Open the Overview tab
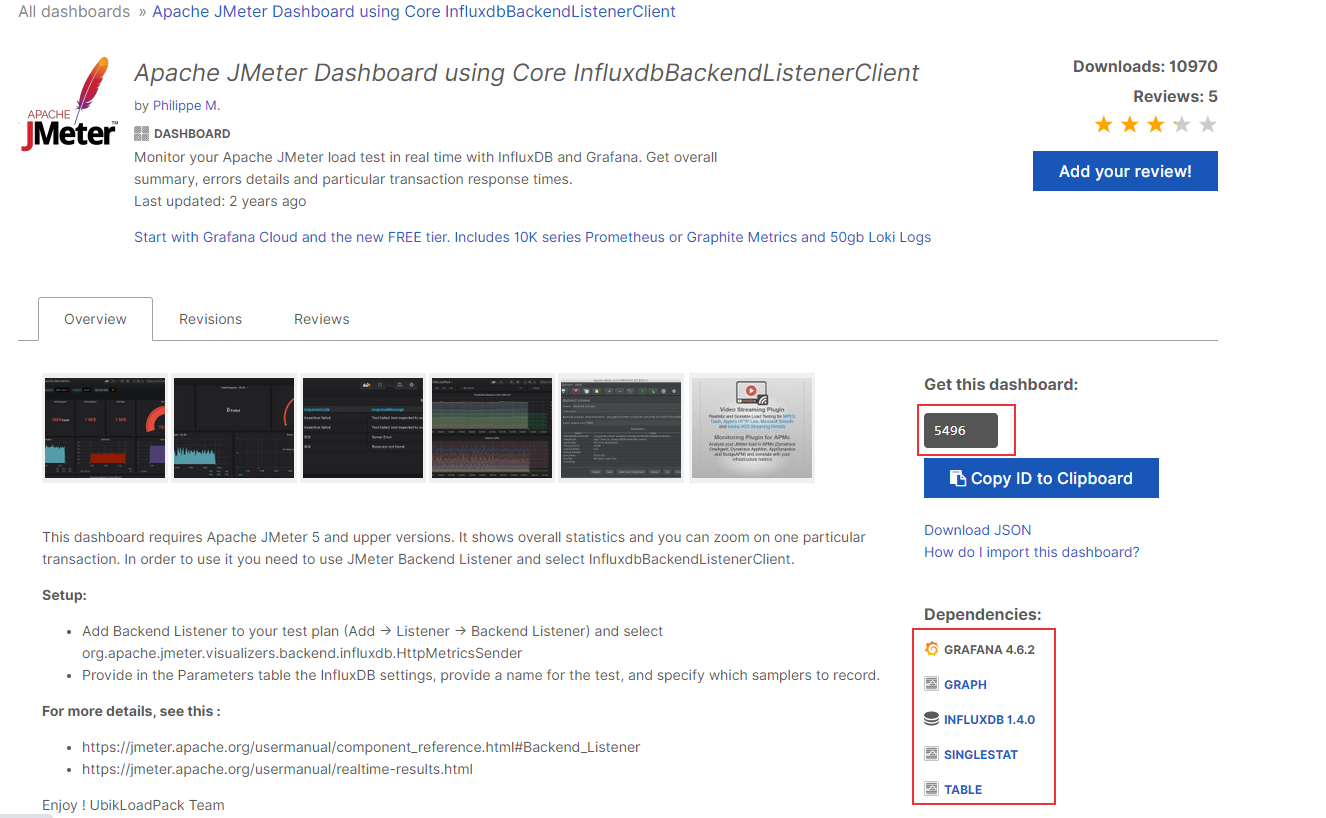Image resolution: width=1326 pixels, height=818 pixels. pyautogui.click(x=95, y=319)
